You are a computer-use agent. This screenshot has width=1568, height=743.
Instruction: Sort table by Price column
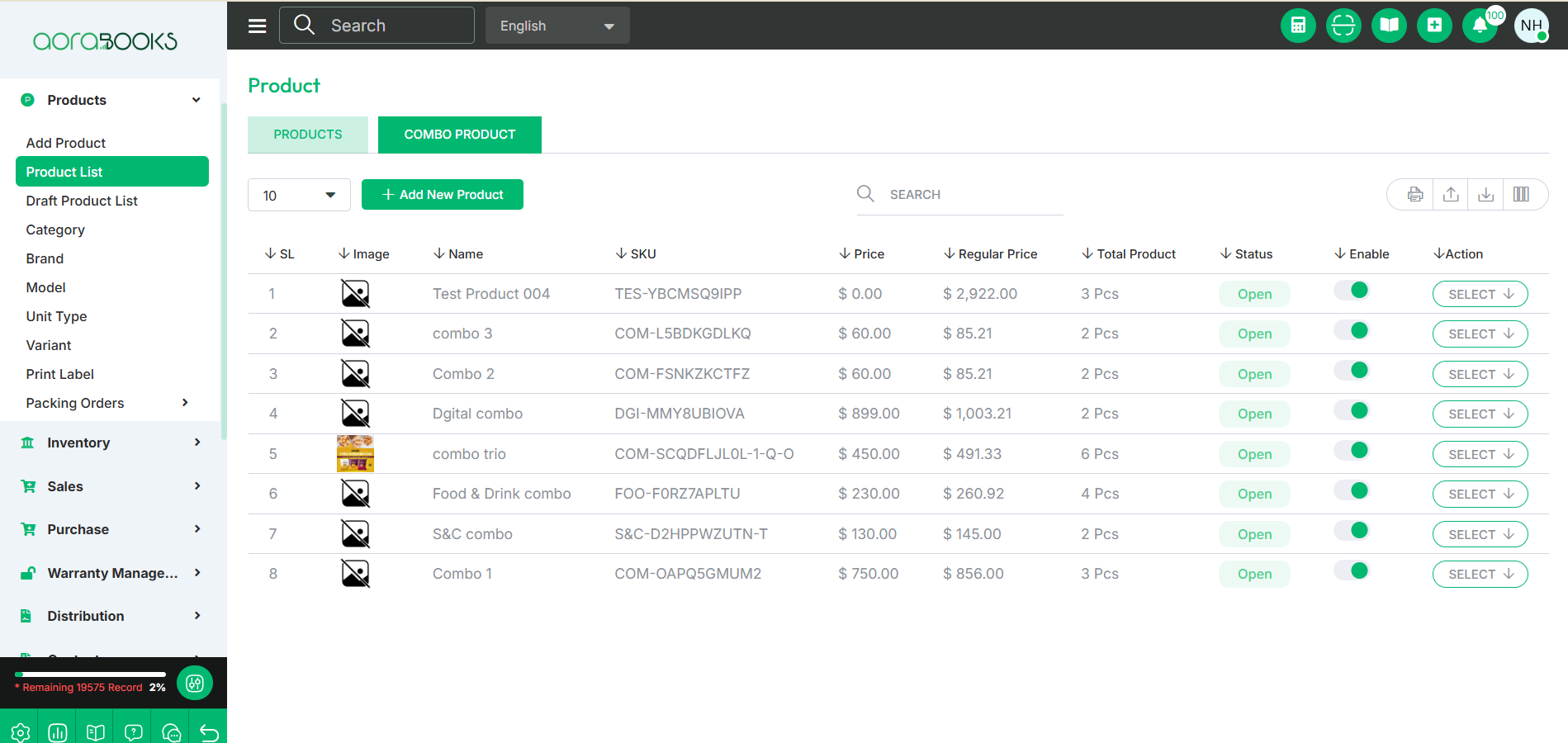[861, 254]
